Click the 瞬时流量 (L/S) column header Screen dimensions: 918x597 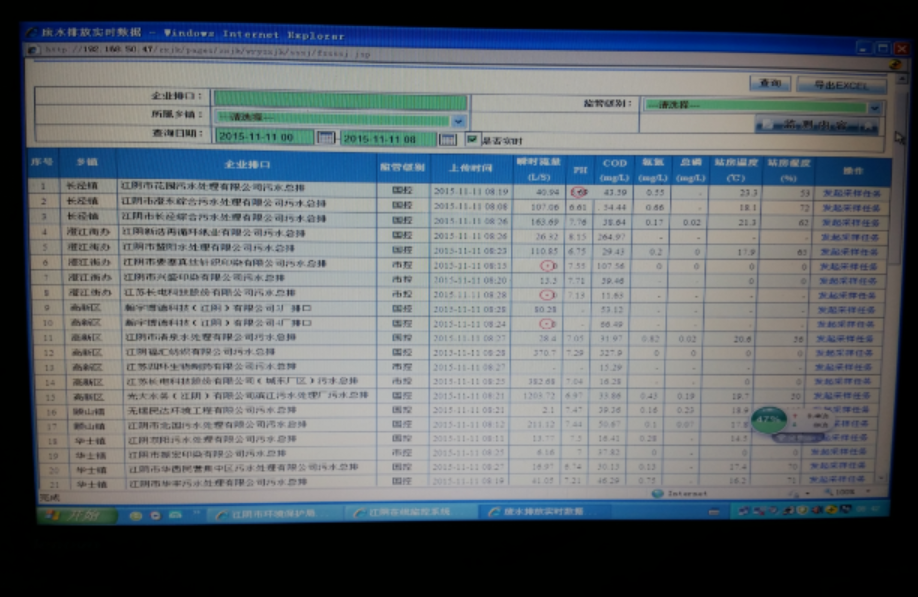coord(539,169)
